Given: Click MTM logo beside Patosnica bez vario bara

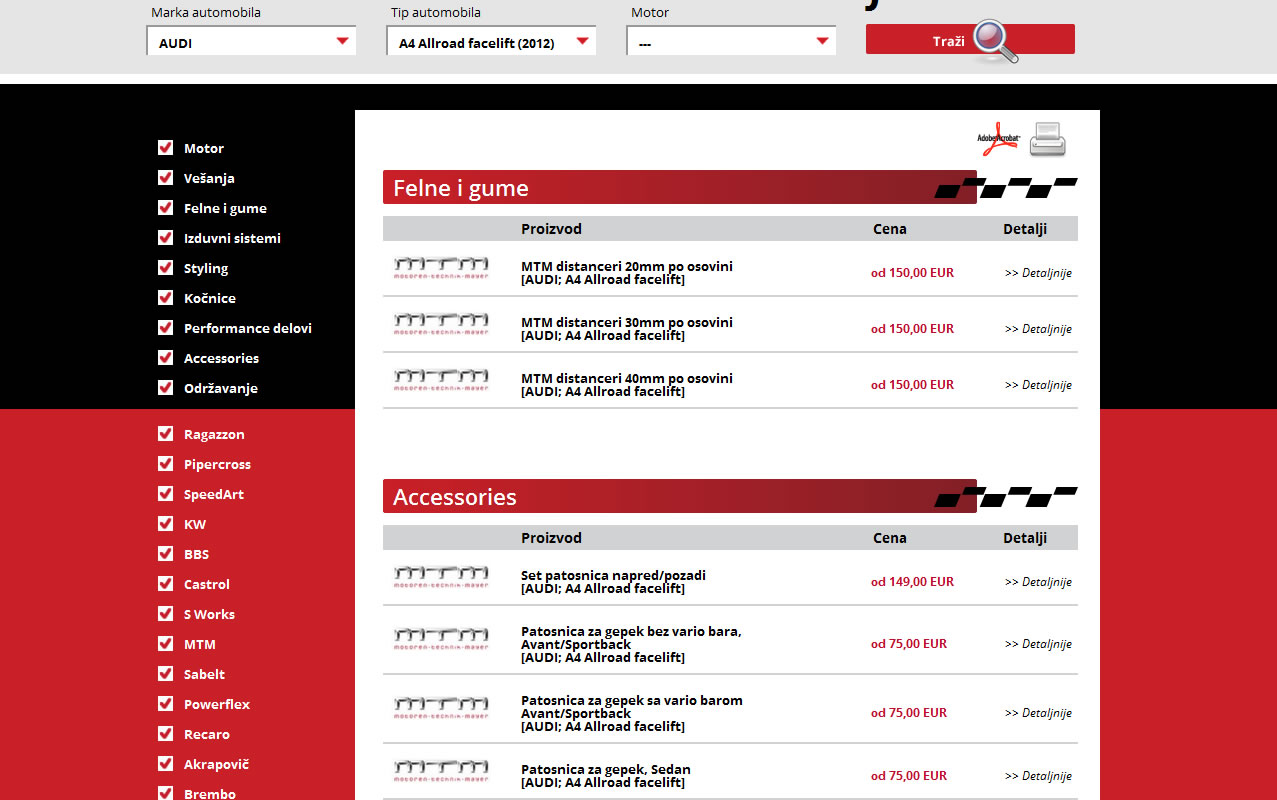Looking at the screenshot, I should tap(441, 639).
